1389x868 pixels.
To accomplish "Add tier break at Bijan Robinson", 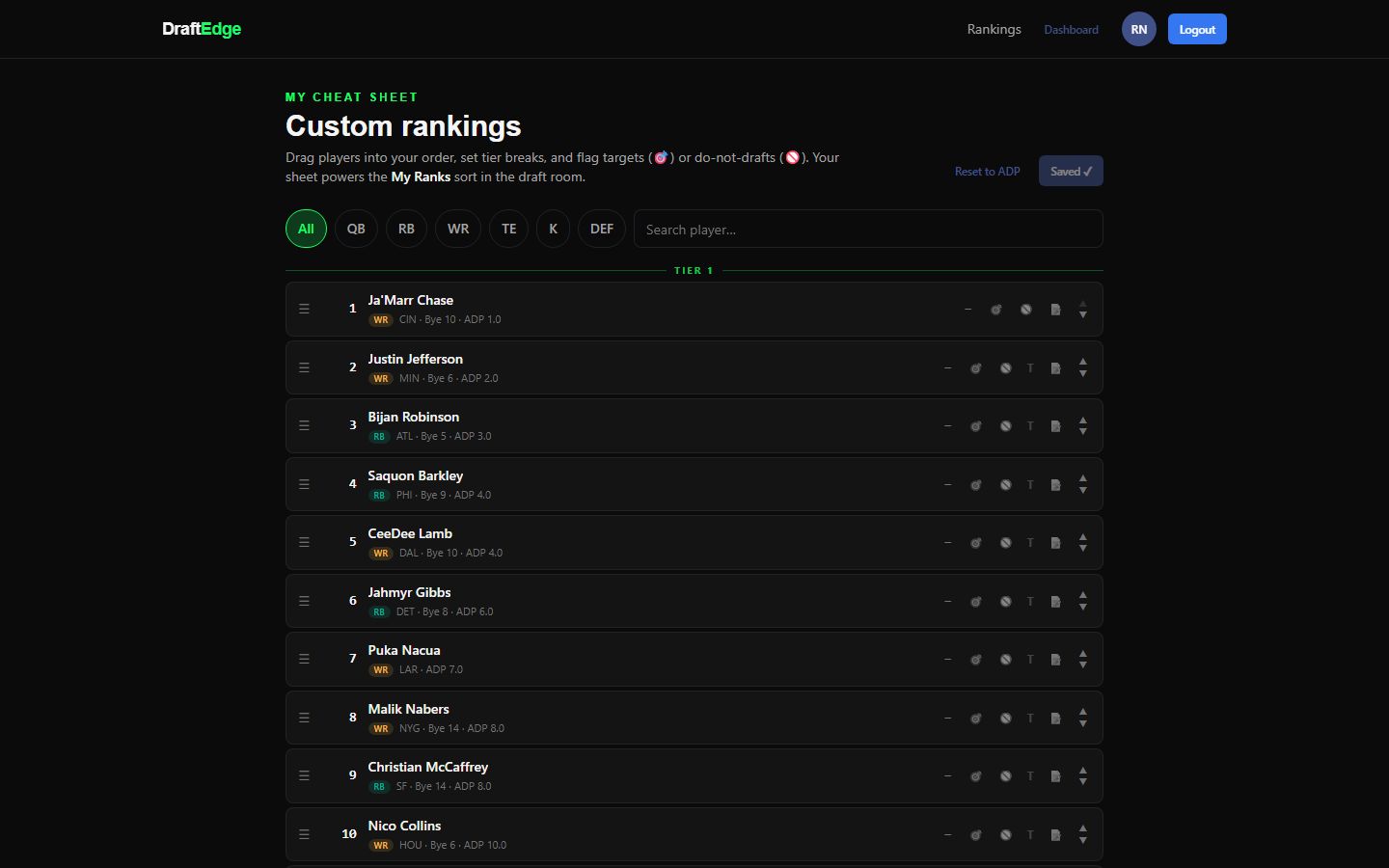I will 1030,426.
